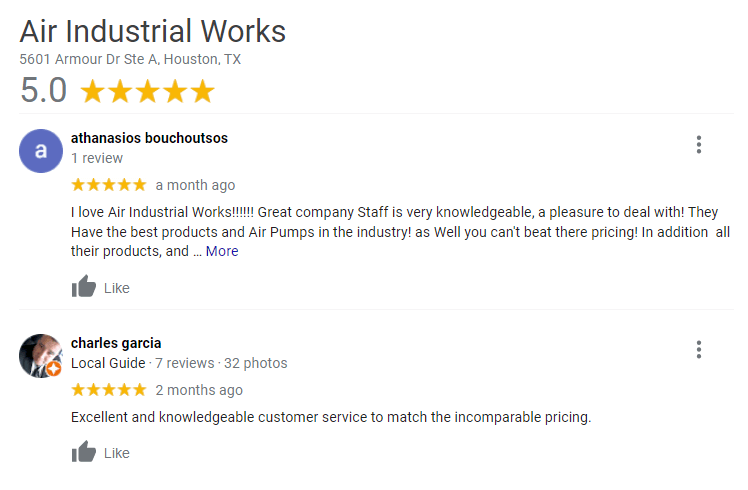Click the 5601 Armour Dr address

pyautogui.click(x=130, y=59)
